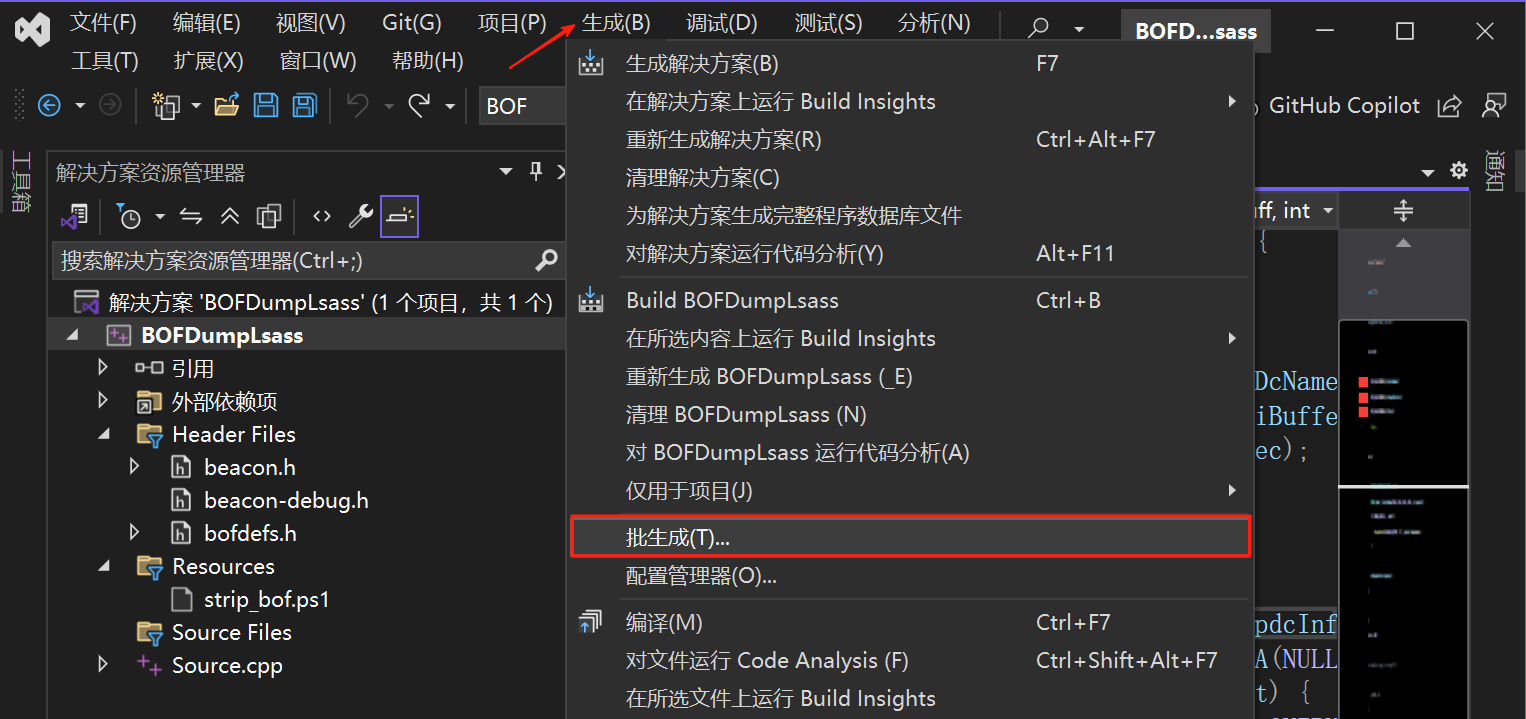This screenshot has height=719, width=1526.
Task: Toggle the Solution Explorer auto-hide pin
Action: [536, 172]
